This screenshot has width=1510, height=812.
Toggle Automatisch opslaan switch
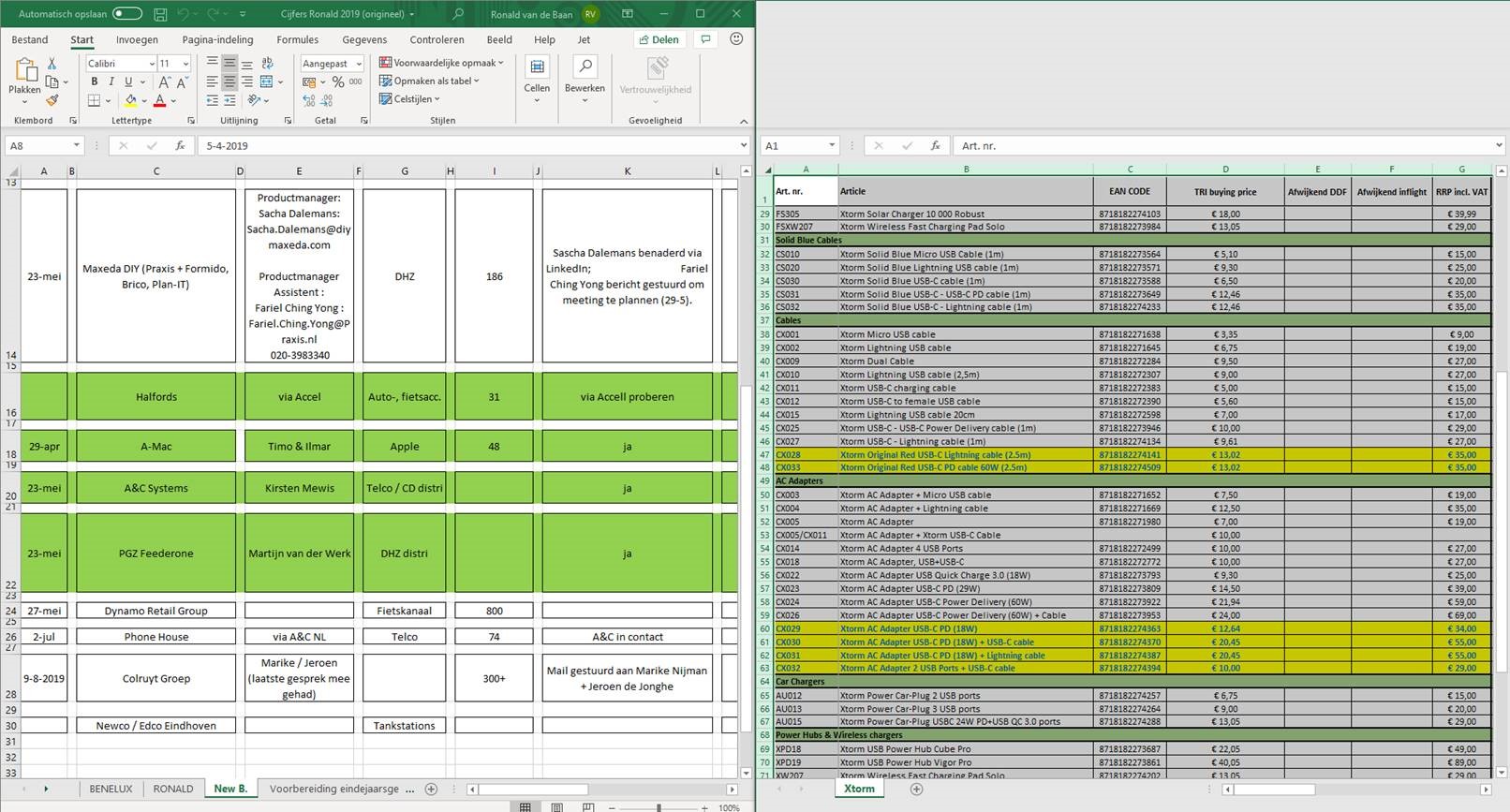[127, 14]
